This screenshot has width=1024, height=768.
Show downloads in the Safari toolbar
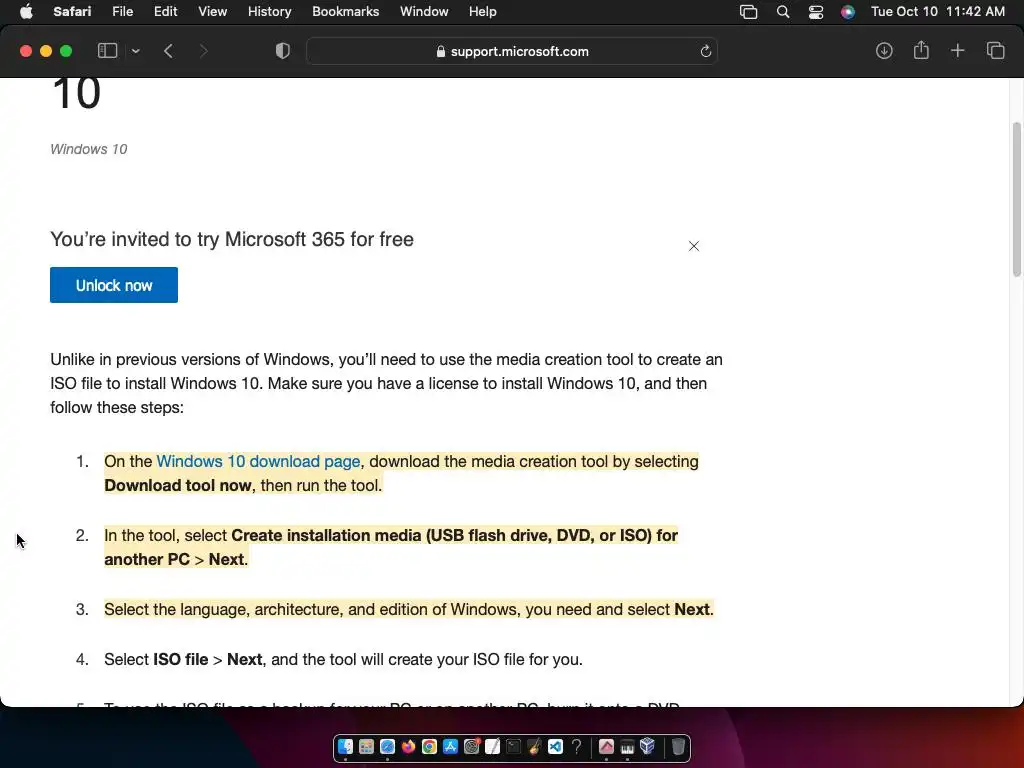click(884, 51)
